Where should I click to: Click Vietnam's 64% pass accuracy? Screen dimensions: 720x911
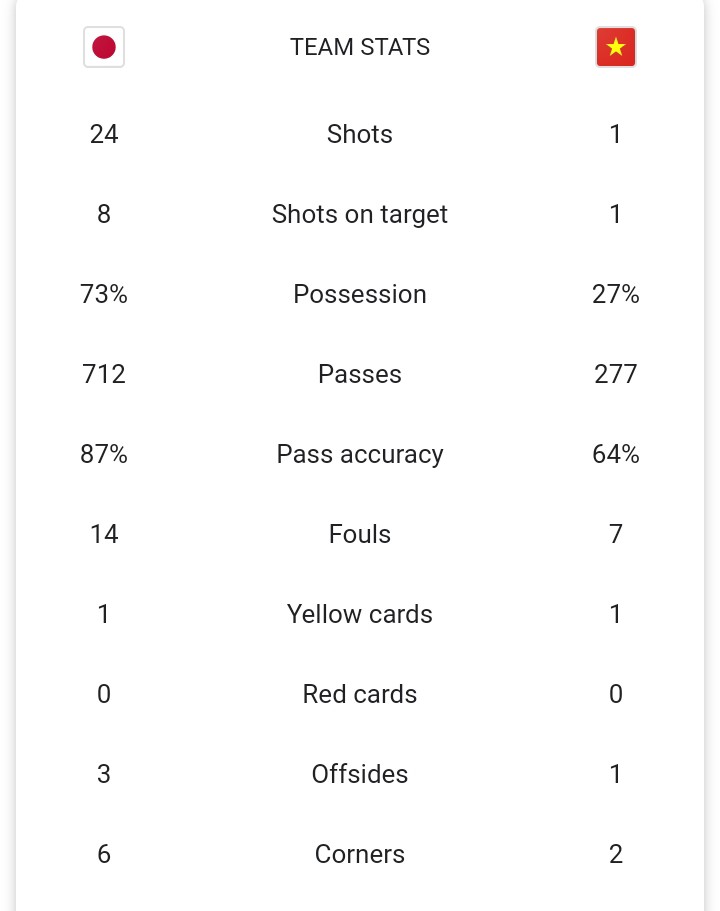tap(615, 454)
